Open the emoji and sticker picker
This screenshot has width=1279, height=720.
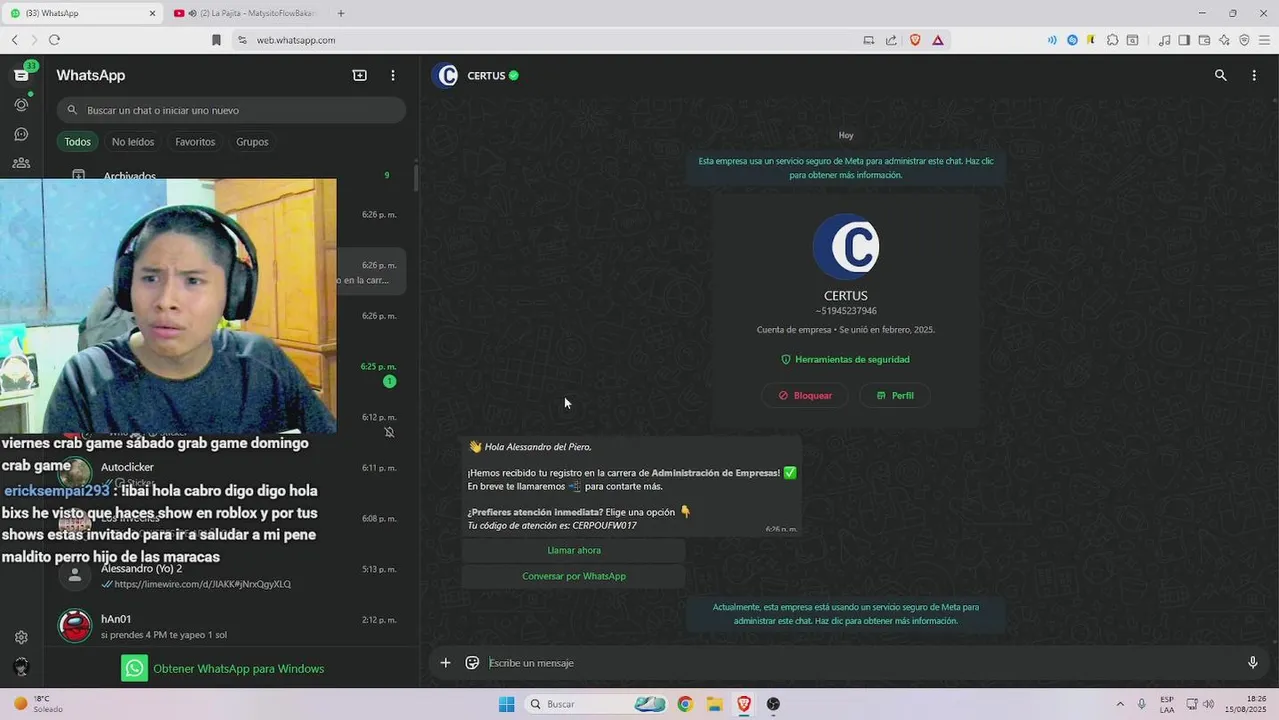(x=472, y=662)
